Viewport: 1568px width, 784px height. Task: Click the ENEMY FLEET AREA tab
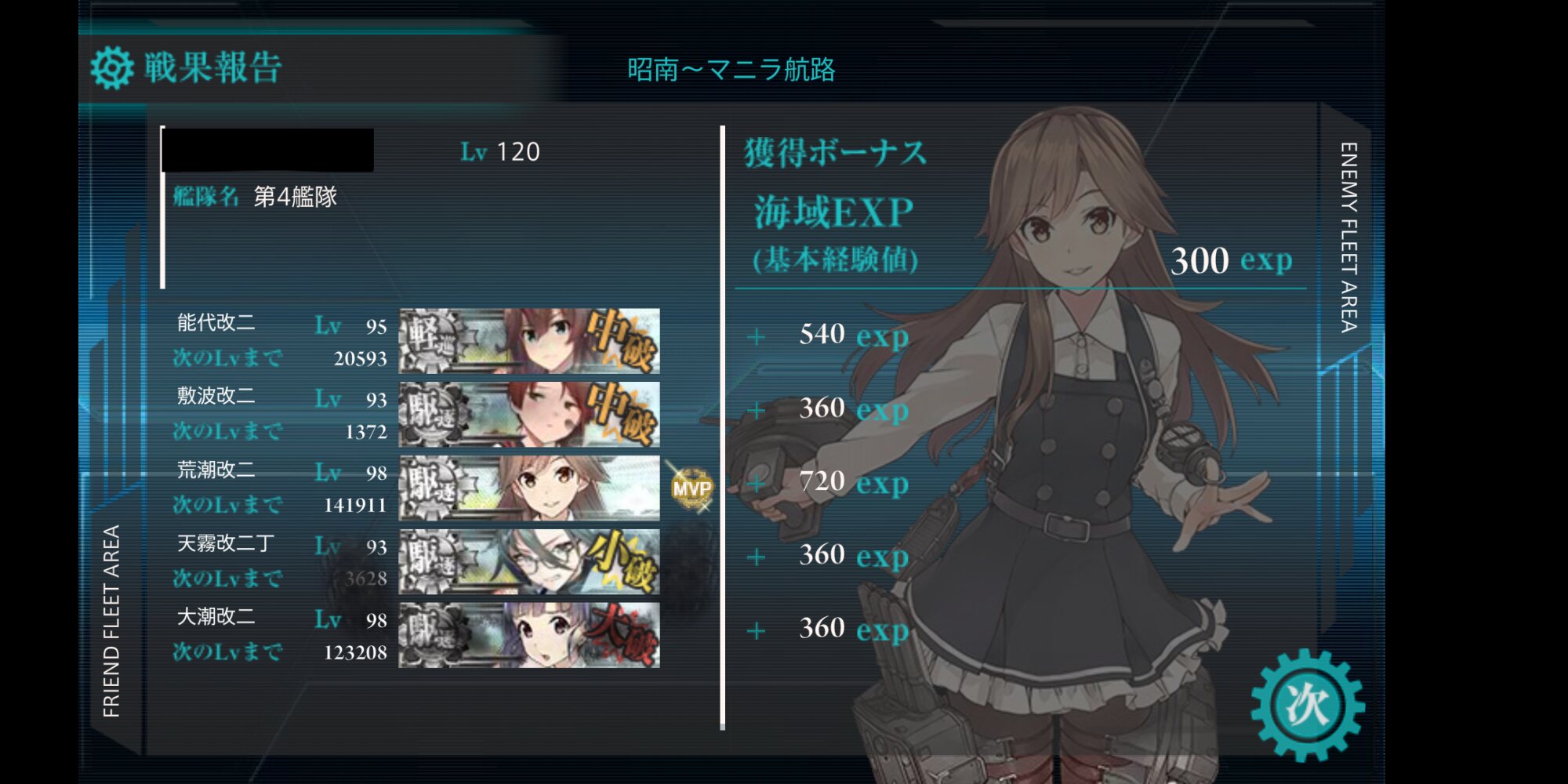click(1348, 237)
